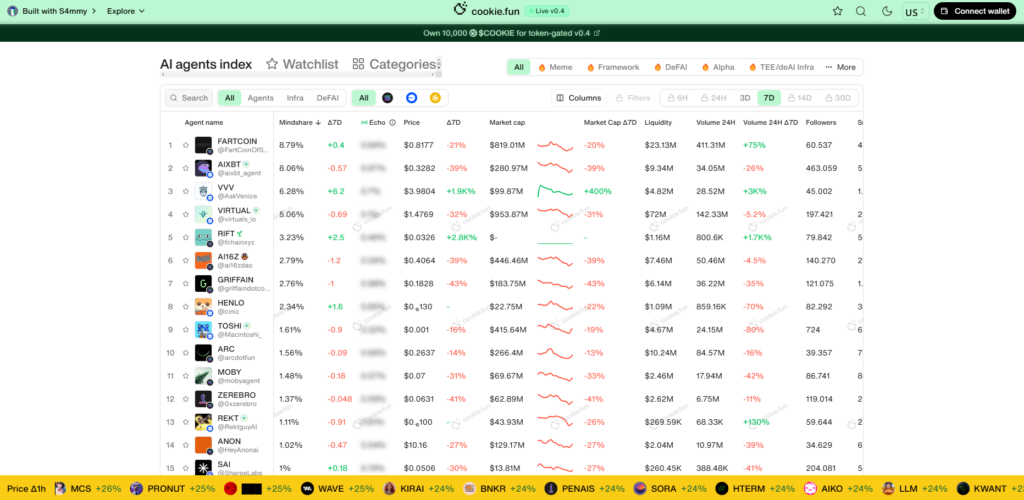Star the RIFT agent row
This screenshot has height=500, width=1024.
pos(186,238)
